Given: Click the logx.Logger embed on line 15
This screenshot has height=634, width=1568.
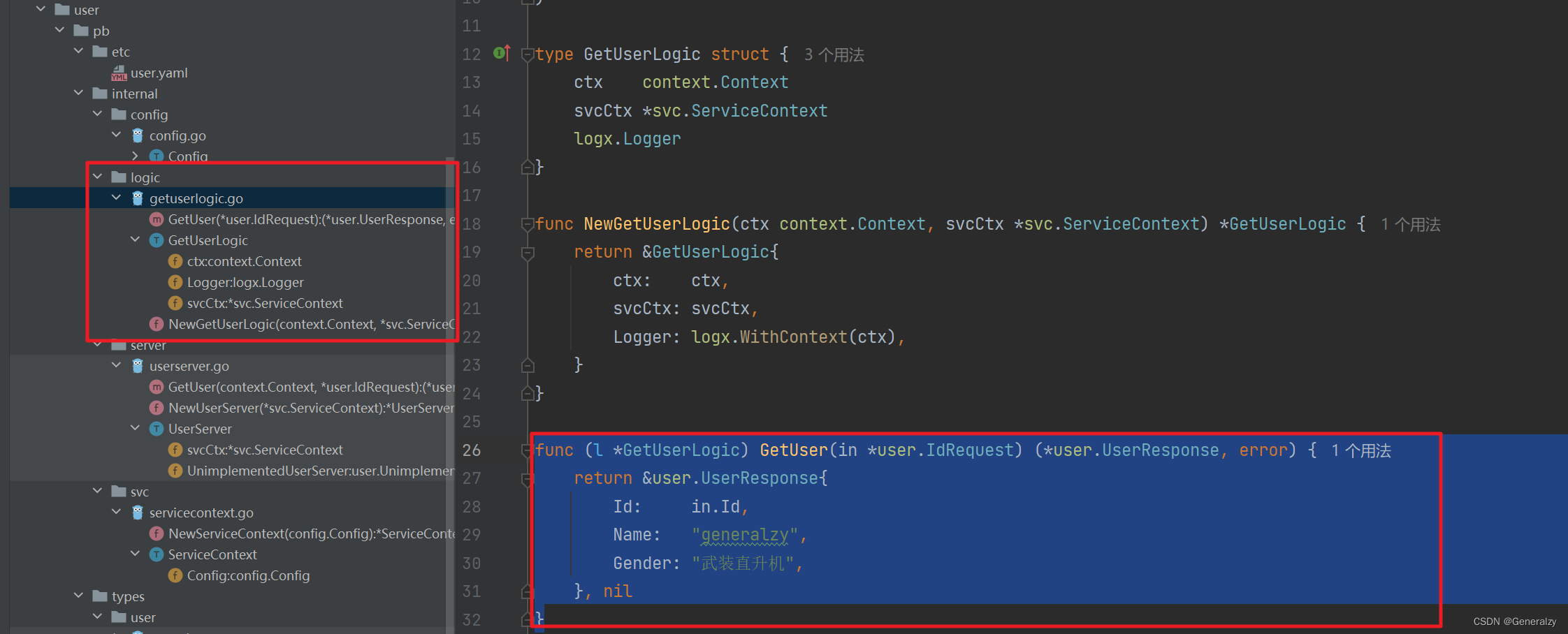Looking at the screenshot, I should pos(627,139).
